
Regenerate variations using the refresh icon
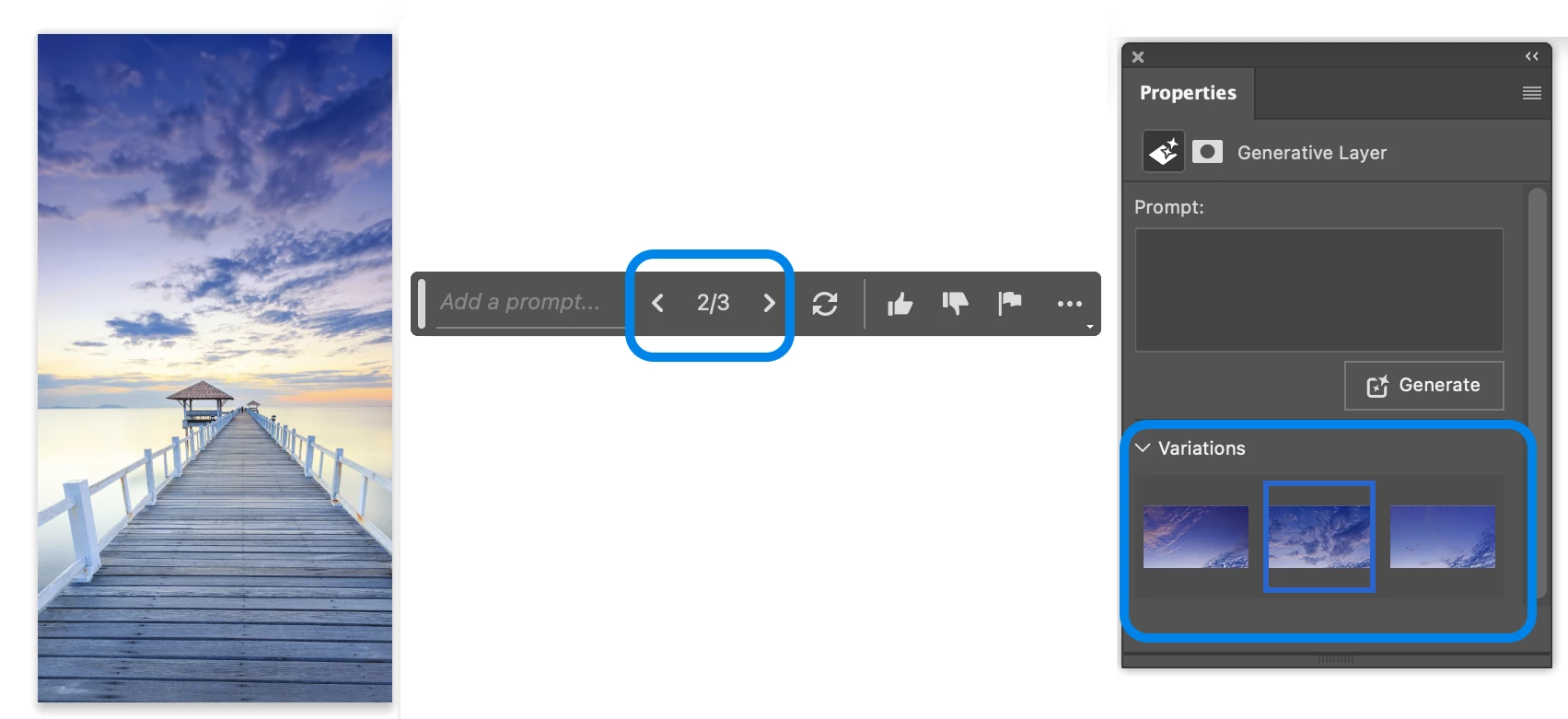pos(825,303)
